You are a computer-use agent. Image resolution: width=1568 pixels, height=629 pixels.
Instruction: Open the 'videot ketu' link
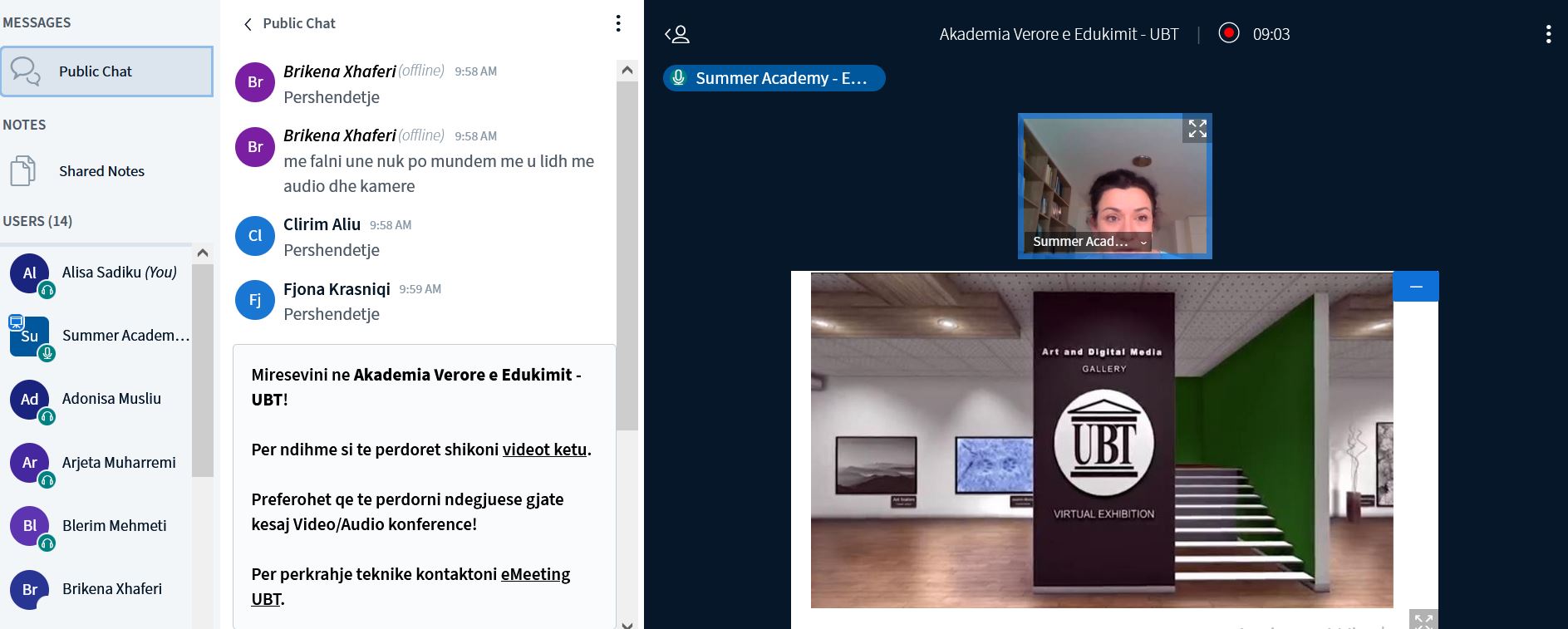click(544, 450)
